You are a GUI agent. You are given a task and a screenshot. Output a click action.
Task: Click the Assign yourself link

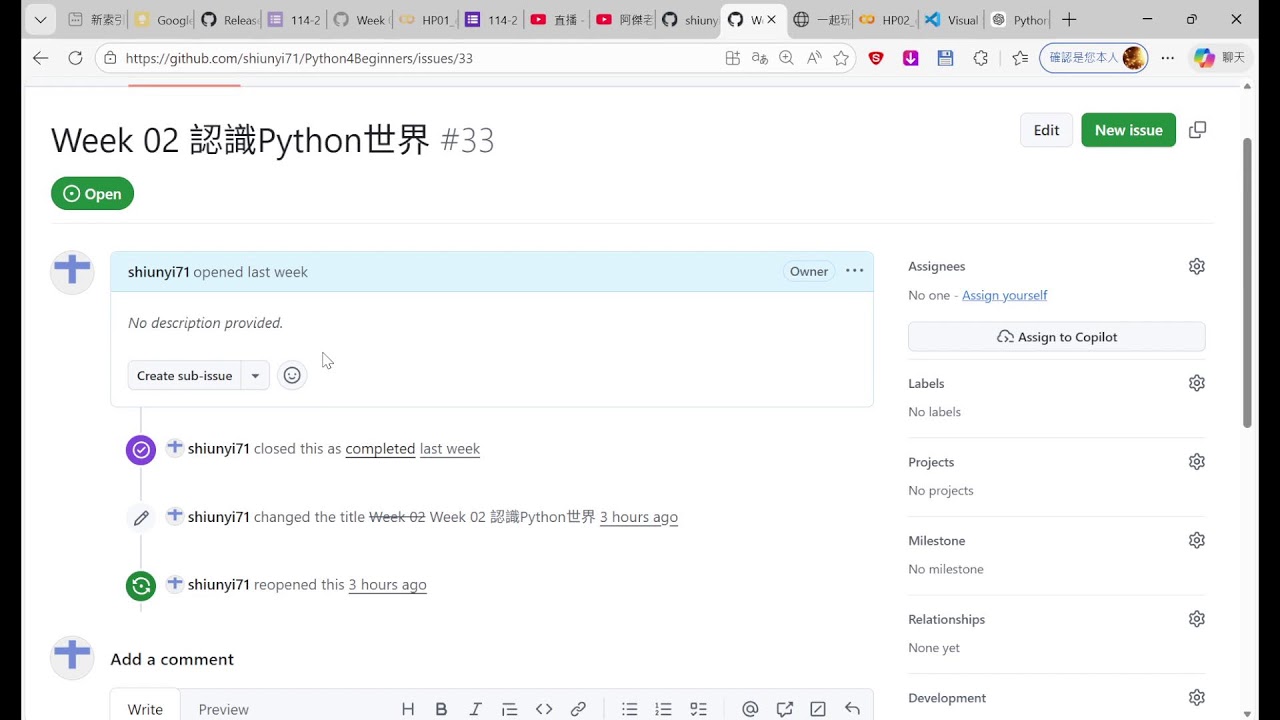click(1004, 295)
